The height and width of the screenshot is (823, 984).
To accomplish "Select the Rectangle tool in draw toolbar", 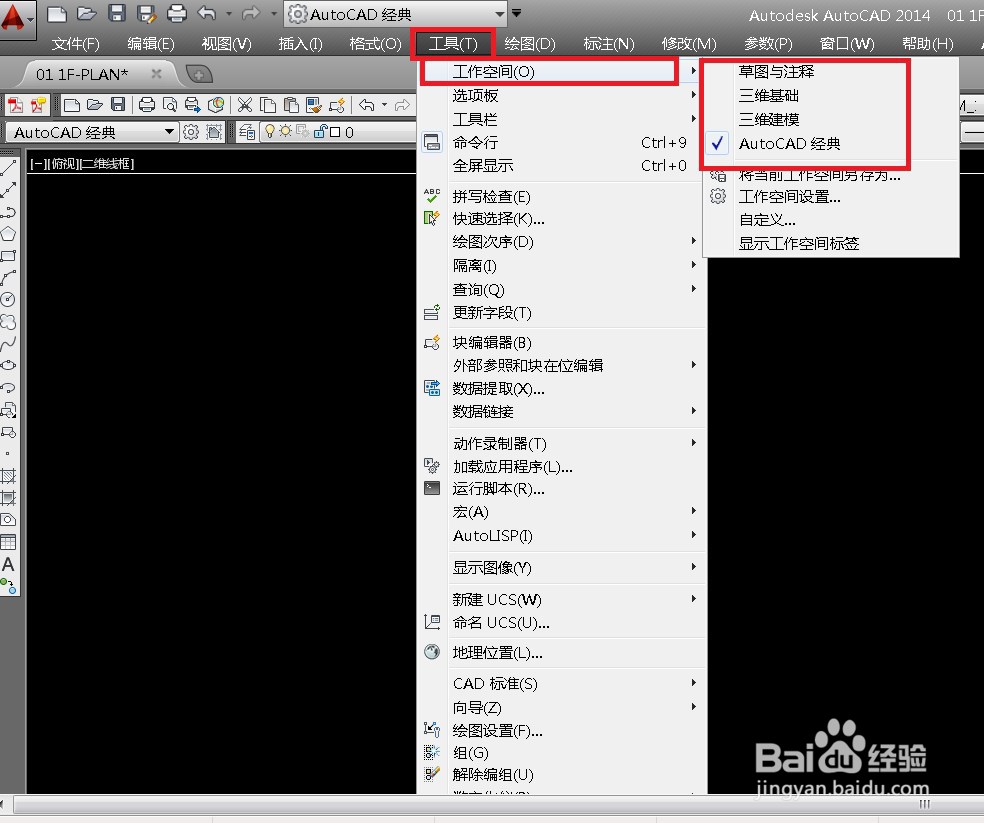I will click(8, 256).
